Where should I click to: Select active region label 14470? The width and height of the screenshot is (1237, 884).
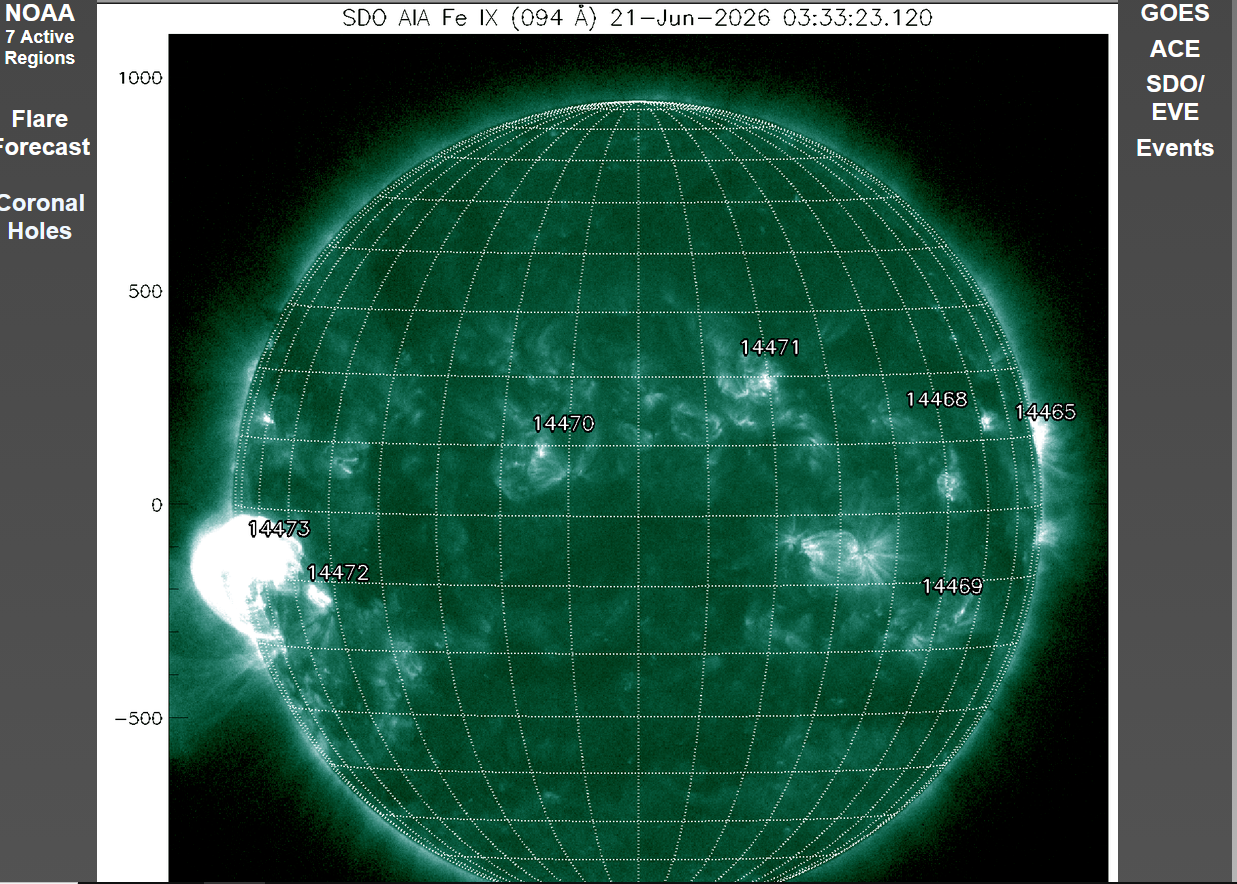(563, 424)
